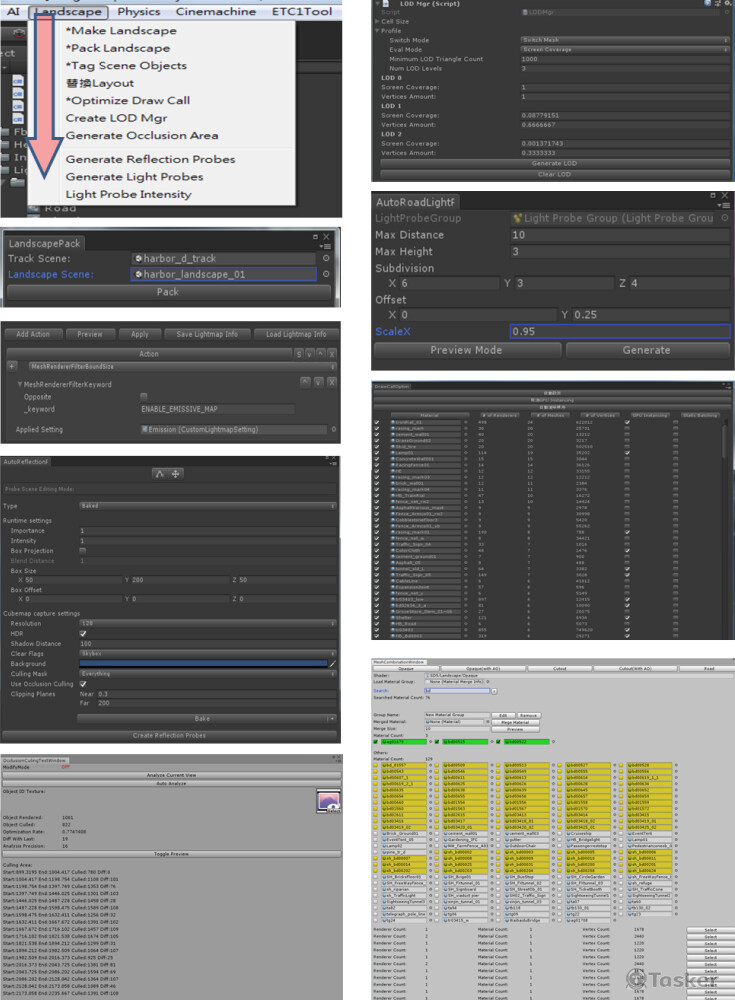
Task: Click edit bounding volume icon in AutoReflection
Action: [160, 474]
